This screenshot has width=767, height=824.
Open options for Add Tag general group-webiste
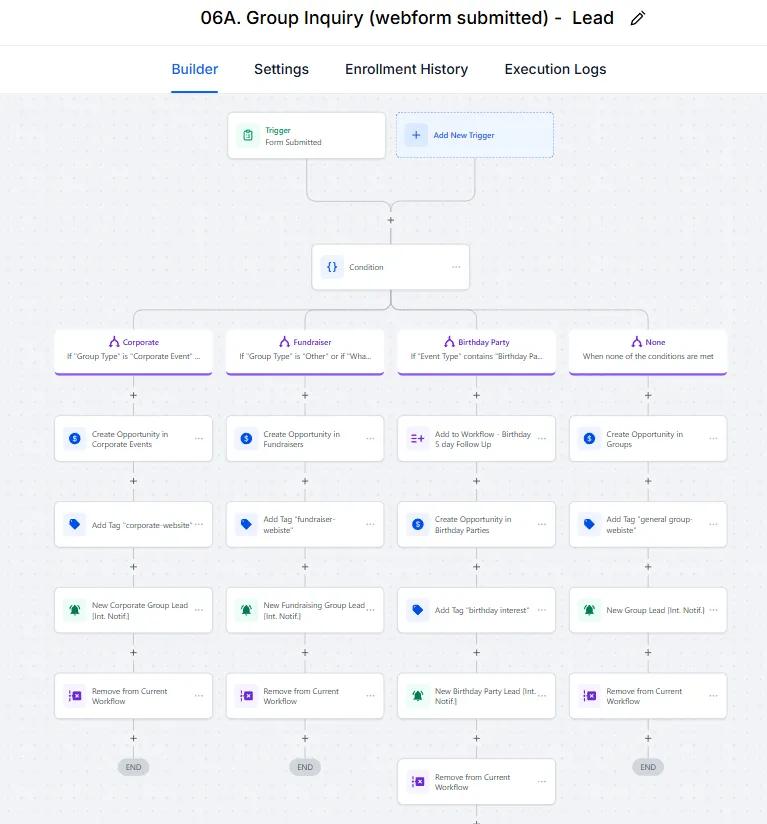click(713, 524)
